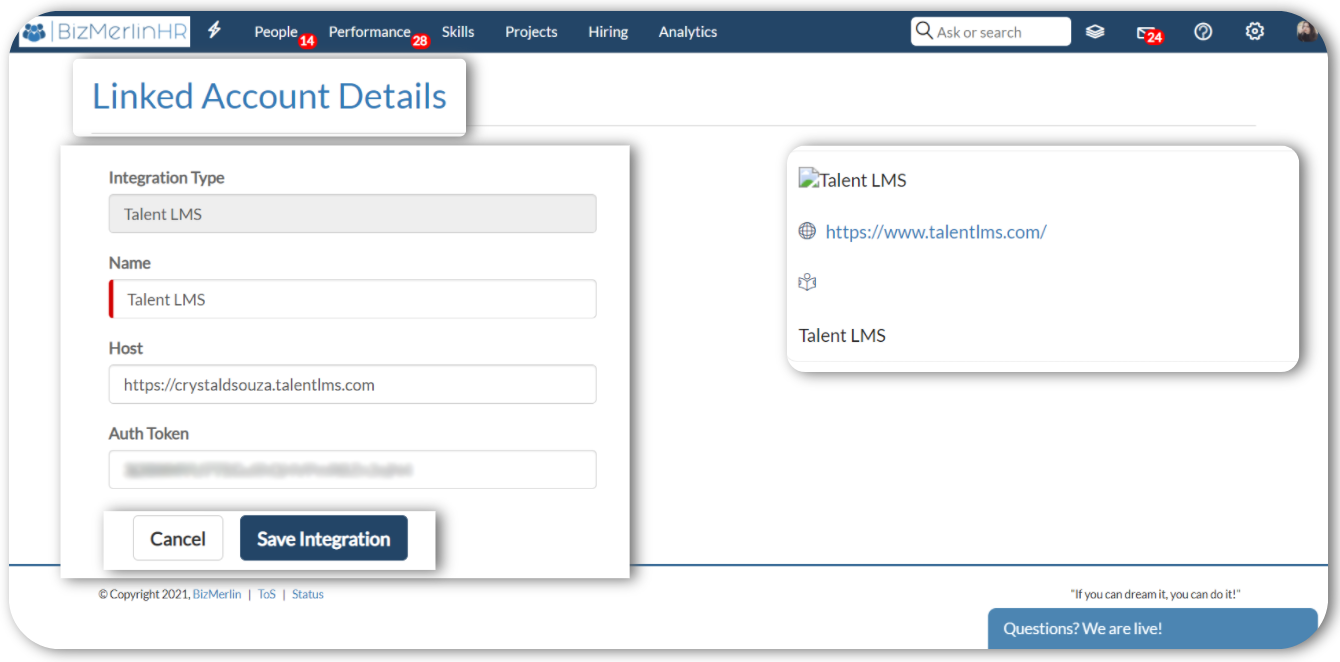The height and width of the screenshot is (662, 1340).
Task: Click the Cancel button
Action: tap(178, 538)
